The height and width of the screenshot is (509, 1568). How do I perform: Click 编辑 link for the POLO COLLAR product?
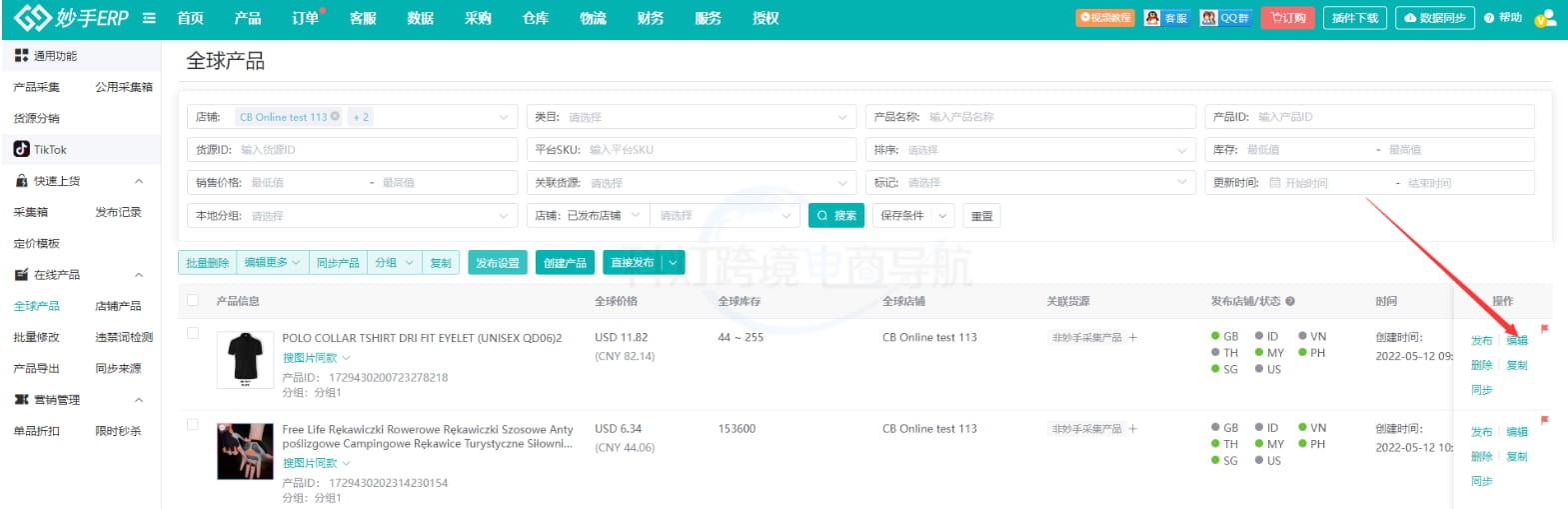1517,340
